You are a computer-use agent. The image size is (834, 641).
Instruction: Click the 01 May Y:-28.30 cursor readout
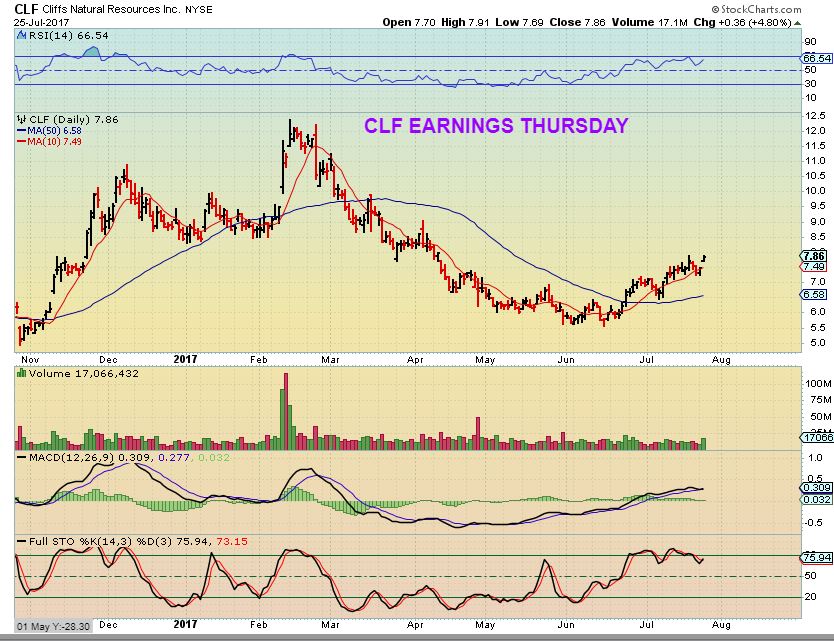(53, 626)
